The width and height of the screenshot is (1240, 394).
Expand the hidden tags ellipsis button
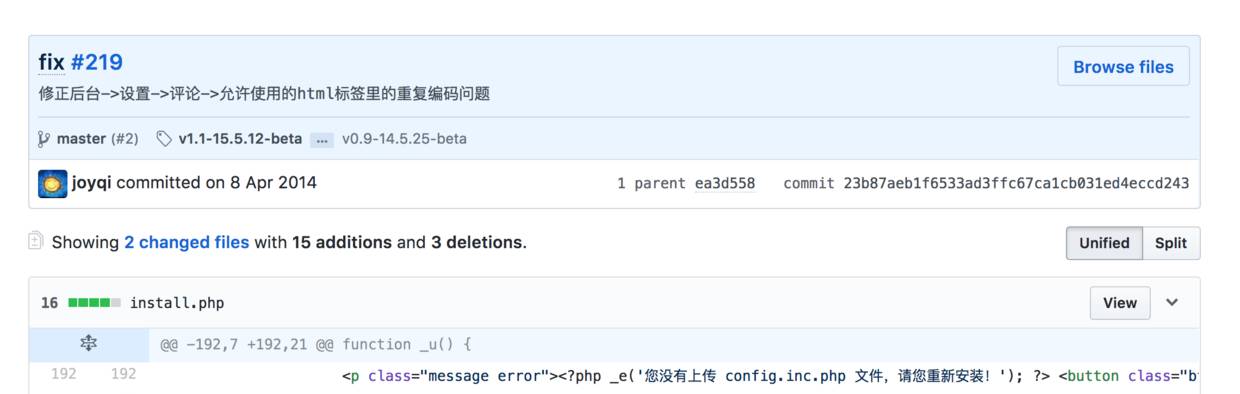point(321,140)
